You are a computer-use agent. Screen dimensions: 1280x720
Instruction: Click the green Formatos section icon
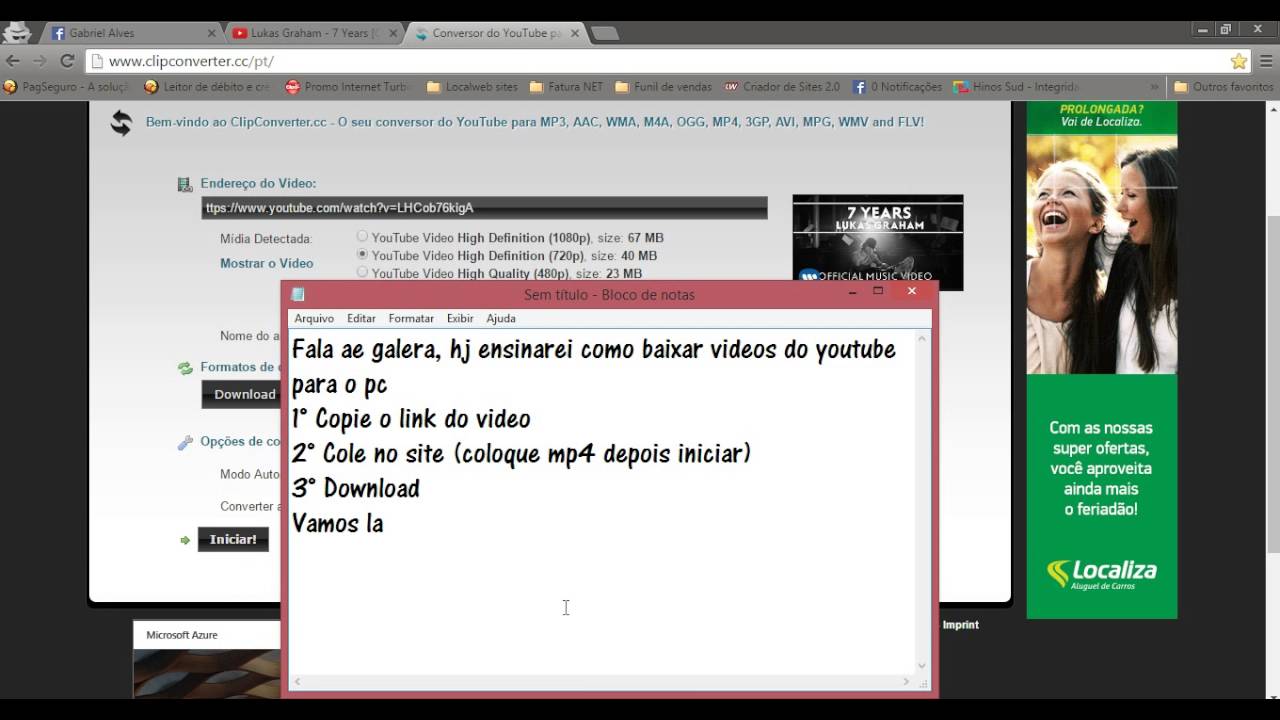pyautogui.click(x=185, y=368)
